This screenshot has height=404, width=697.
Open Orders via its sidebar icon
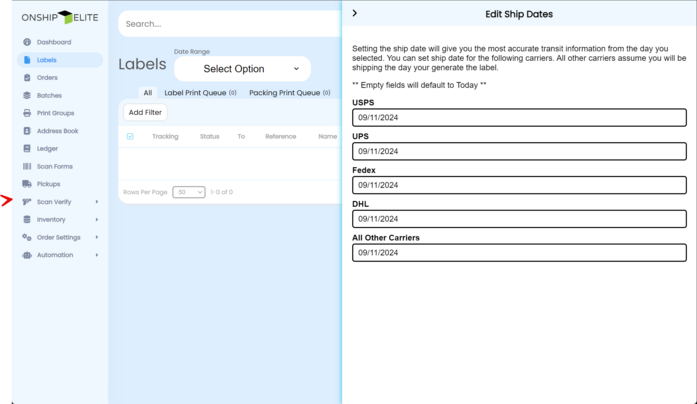tap(27, 78)
